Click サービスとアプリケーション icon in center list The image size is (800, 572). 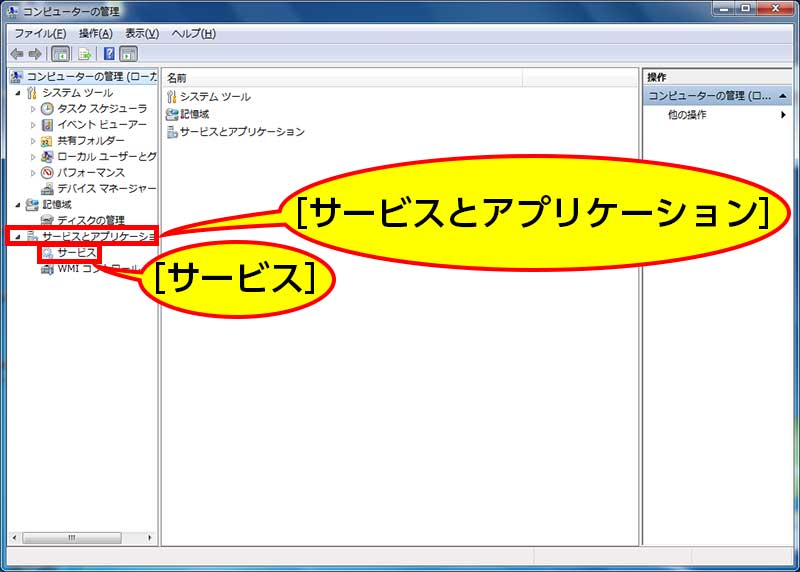172,132
